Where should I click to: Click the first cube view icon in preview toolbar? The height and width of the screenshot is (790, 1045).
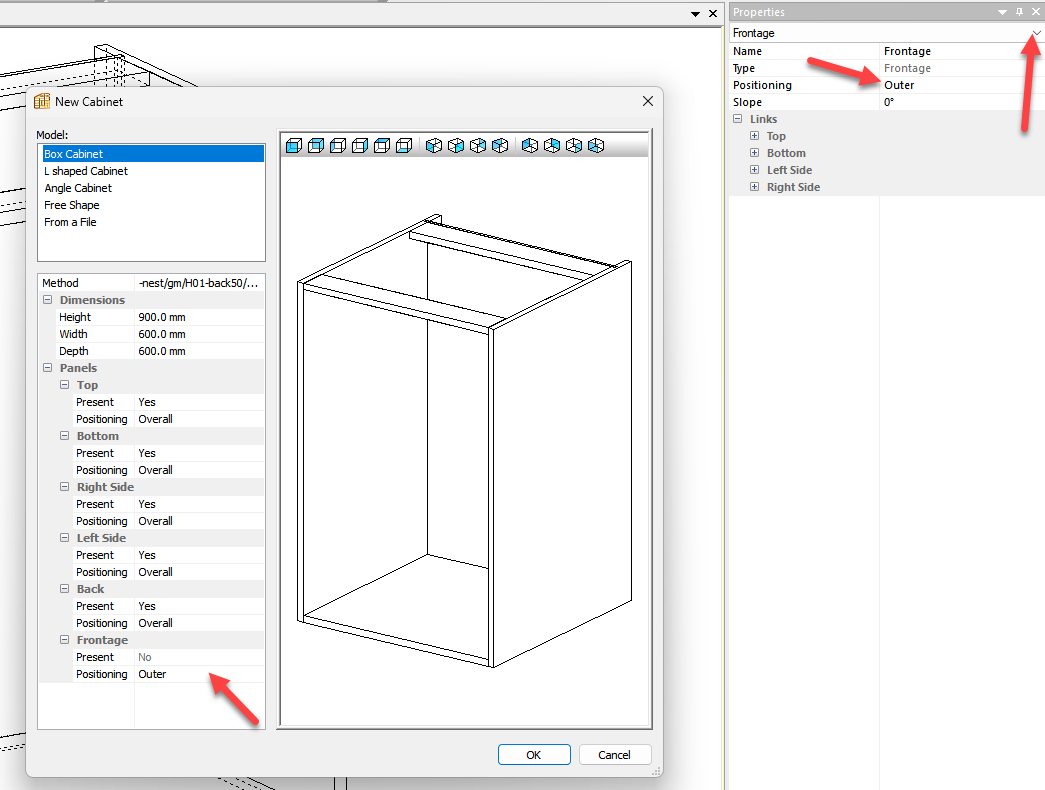click(294, 146)
